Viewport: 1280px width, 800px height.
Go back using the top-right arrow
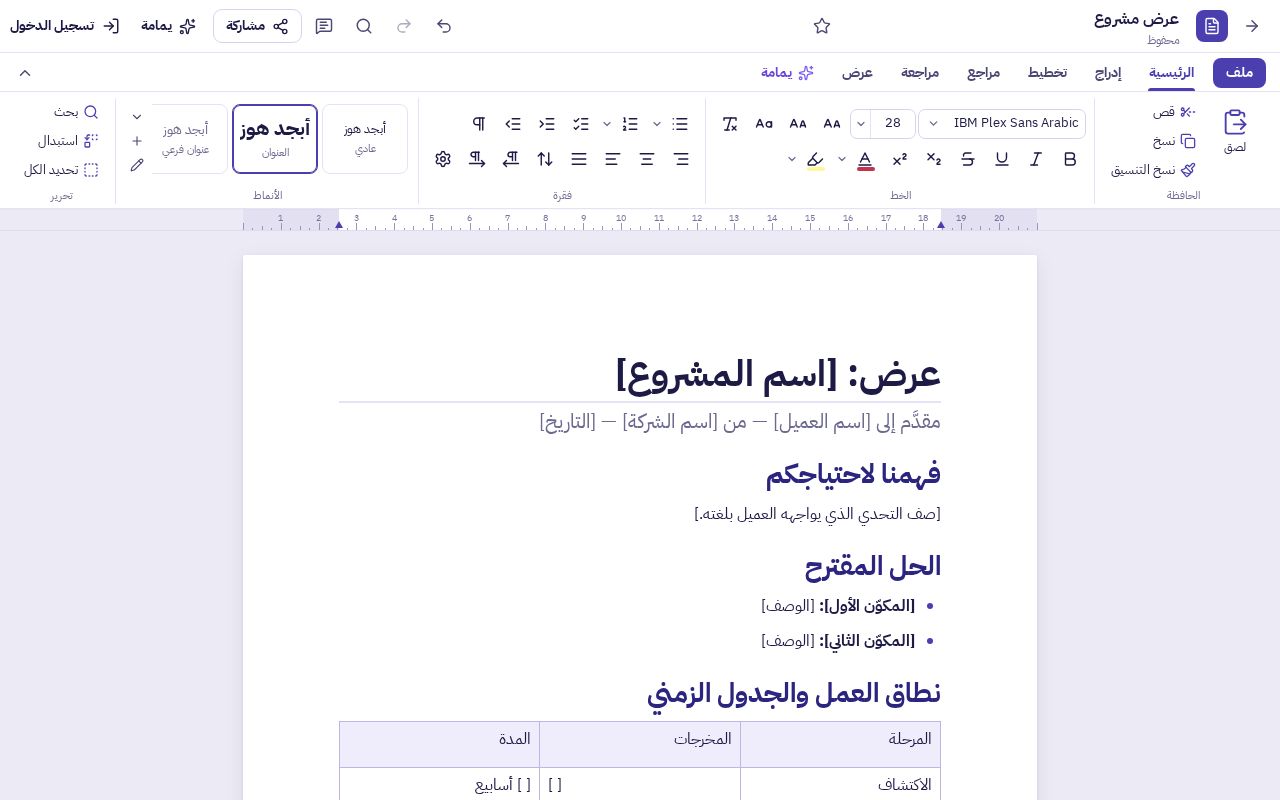point(1252,26)
